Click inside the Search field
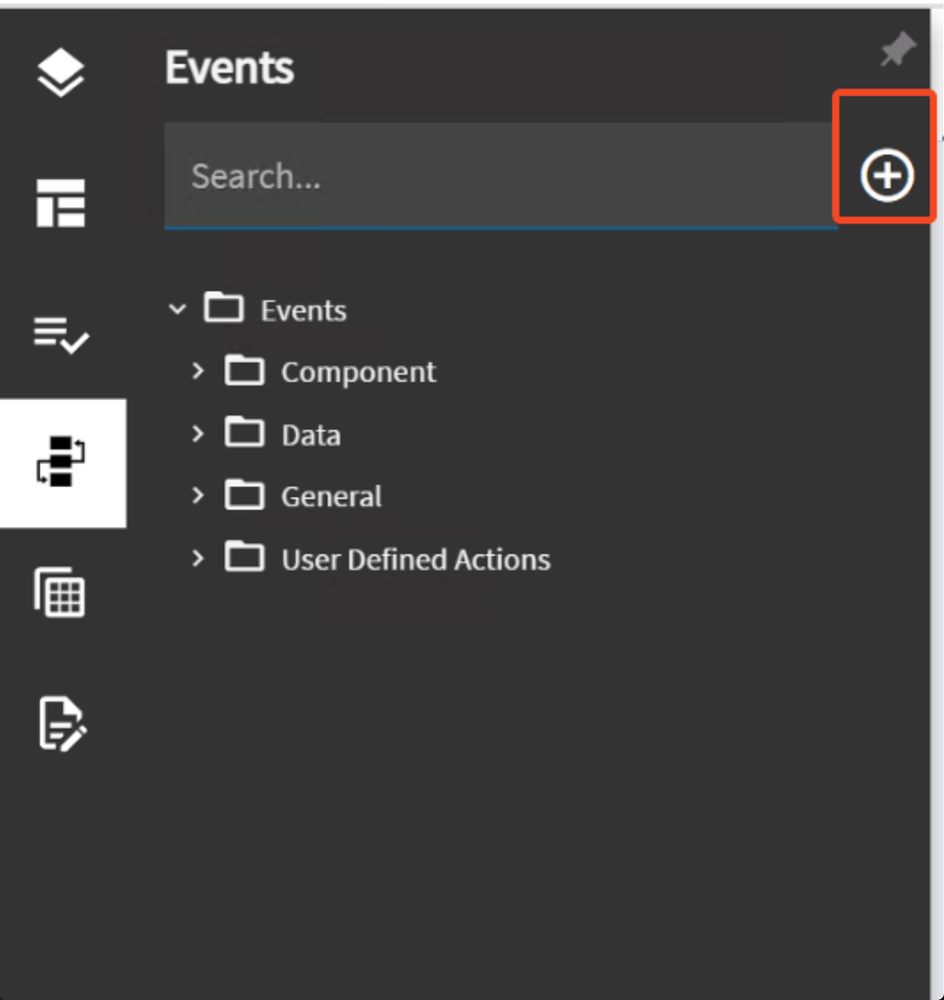This screenshot has height=1000, width=944. click(450, 176)
